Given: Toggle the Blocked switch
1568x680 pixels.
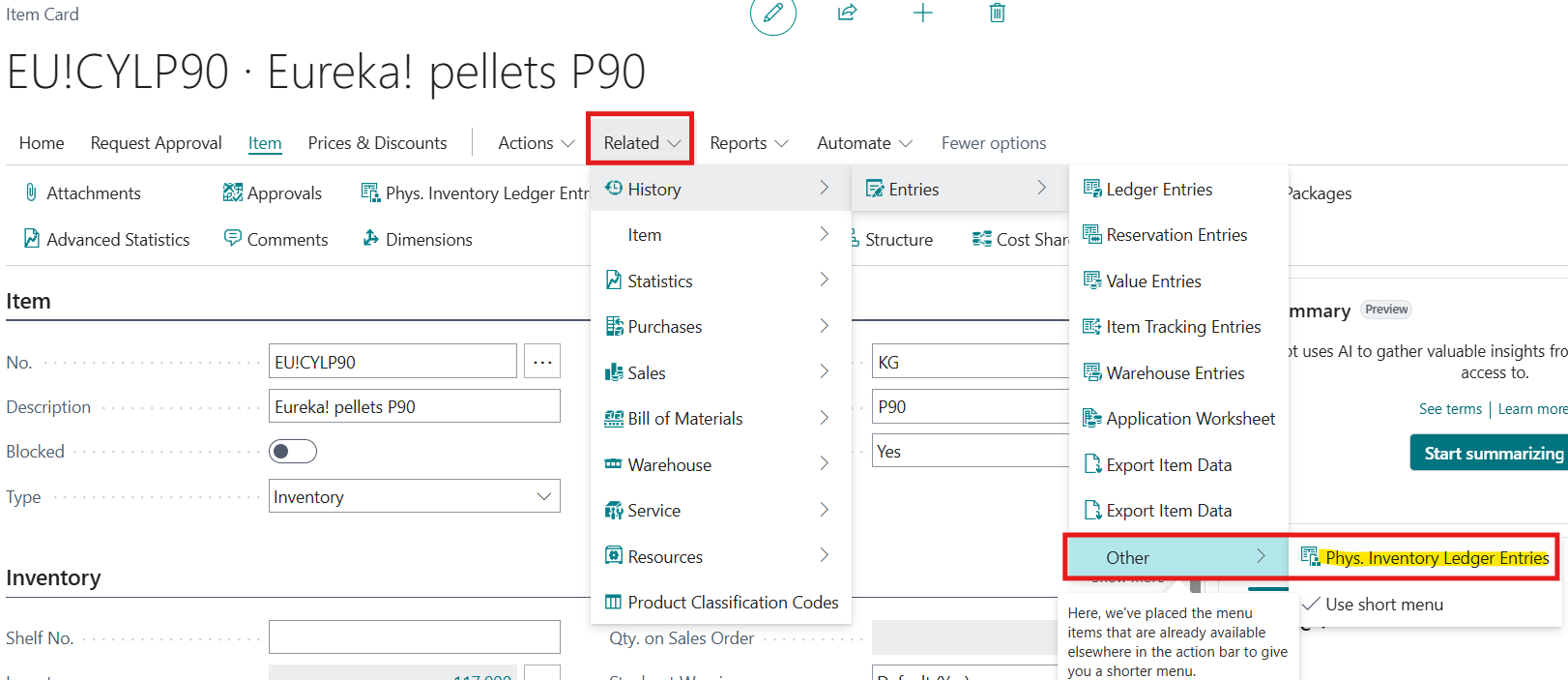Looking at the screenshot, I should tap(293, 451).
